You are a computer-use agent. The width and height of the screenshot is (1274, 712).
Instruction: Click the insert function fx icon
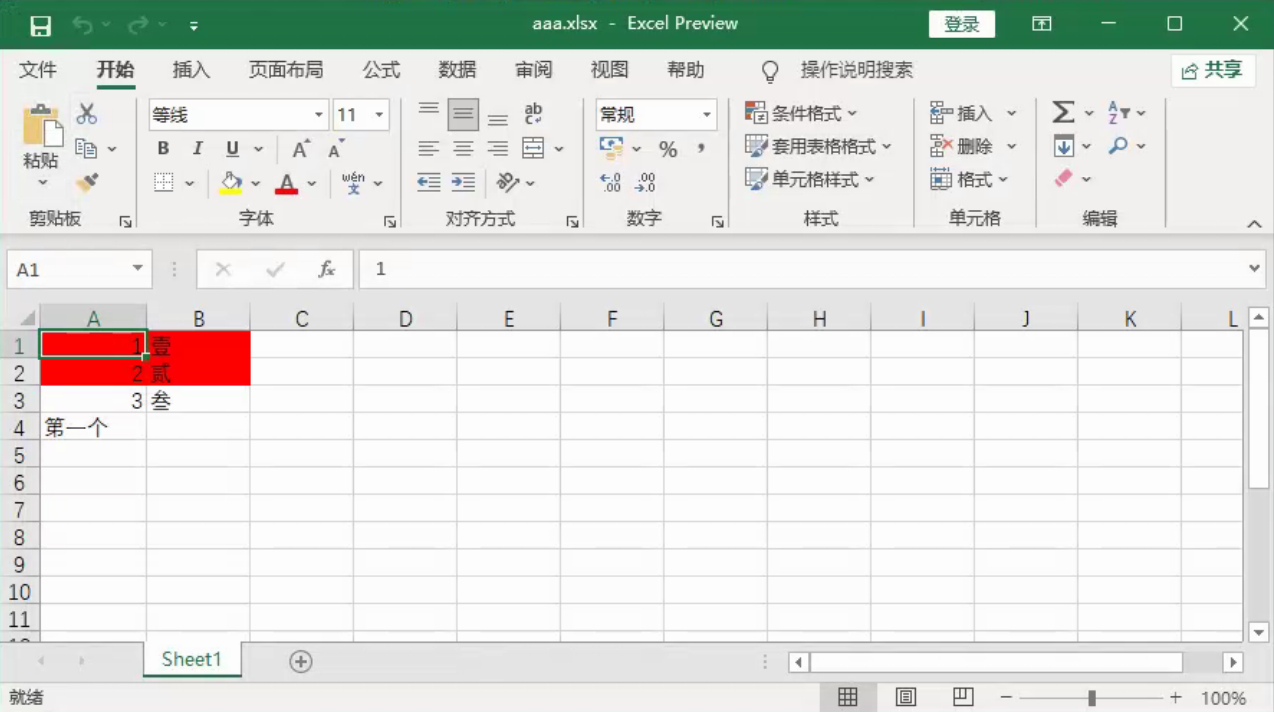tap(326, 270)
